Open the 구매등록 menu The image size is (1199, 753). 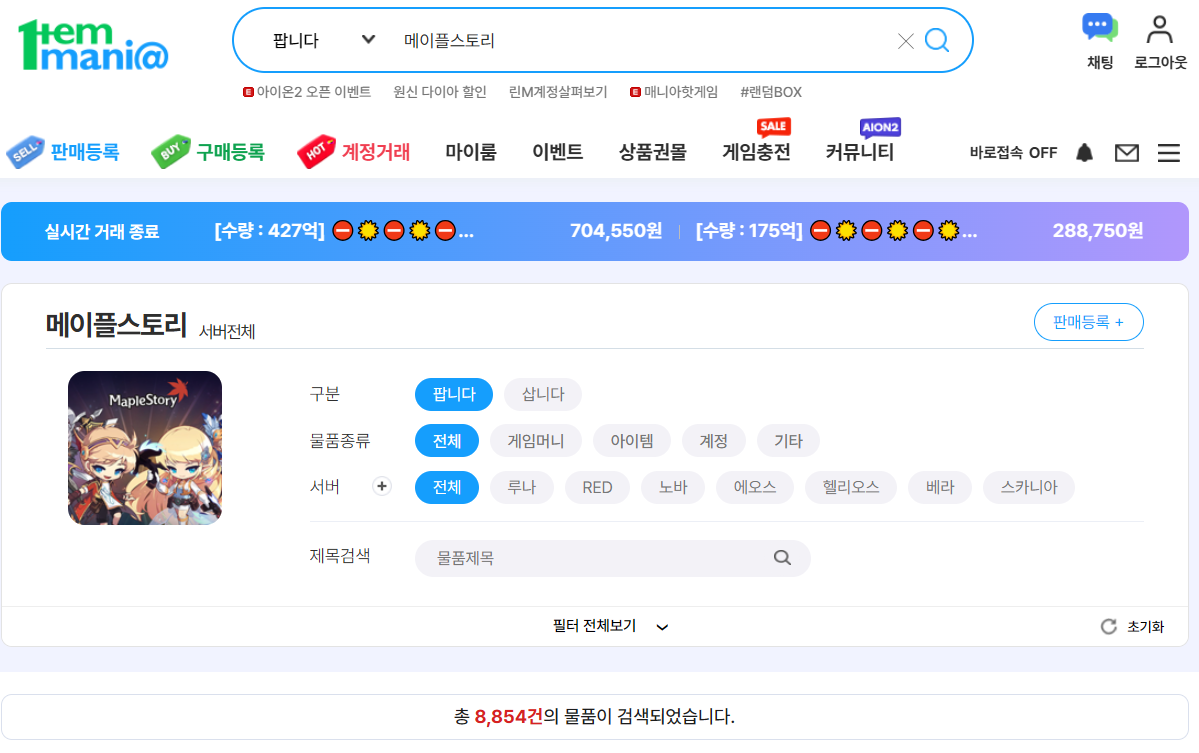[230, 152]
